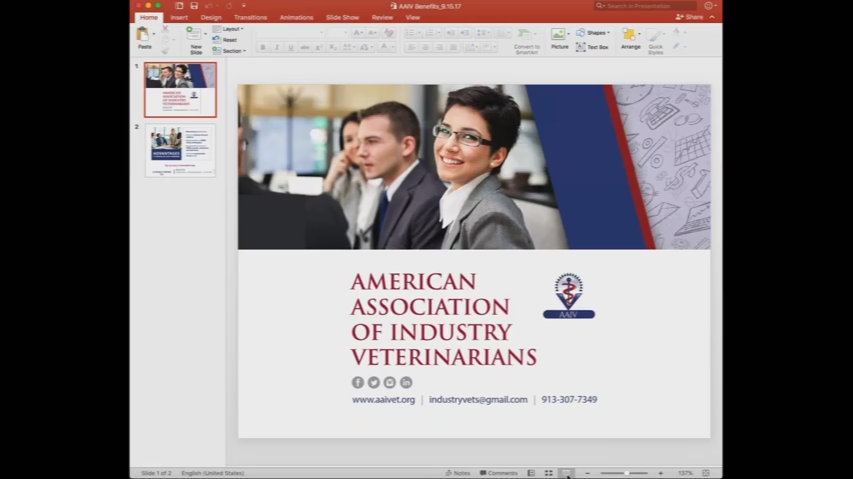The image size is (853, 479).
Task: Click zoom in plus button
Action: (660, 473)
